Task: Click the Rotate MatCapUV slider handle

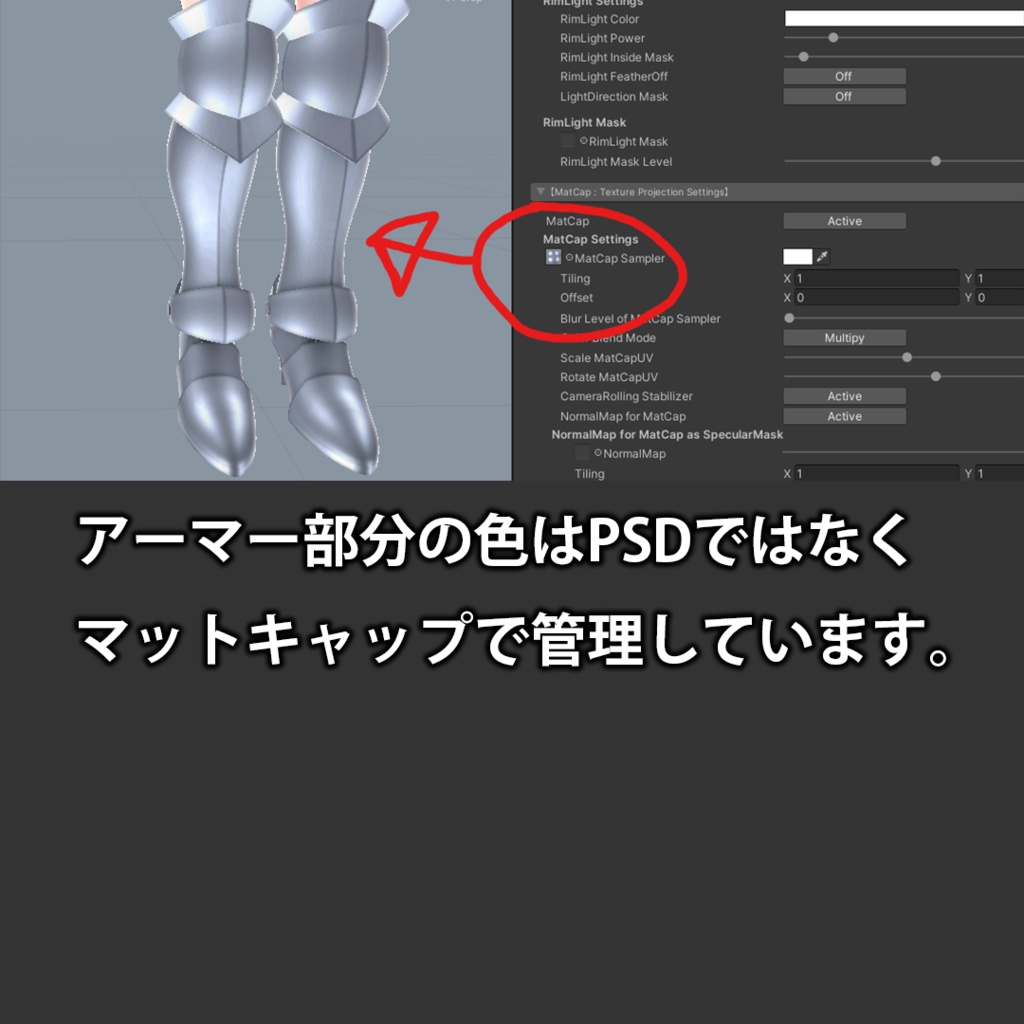Action: click(x=936, y=376)
